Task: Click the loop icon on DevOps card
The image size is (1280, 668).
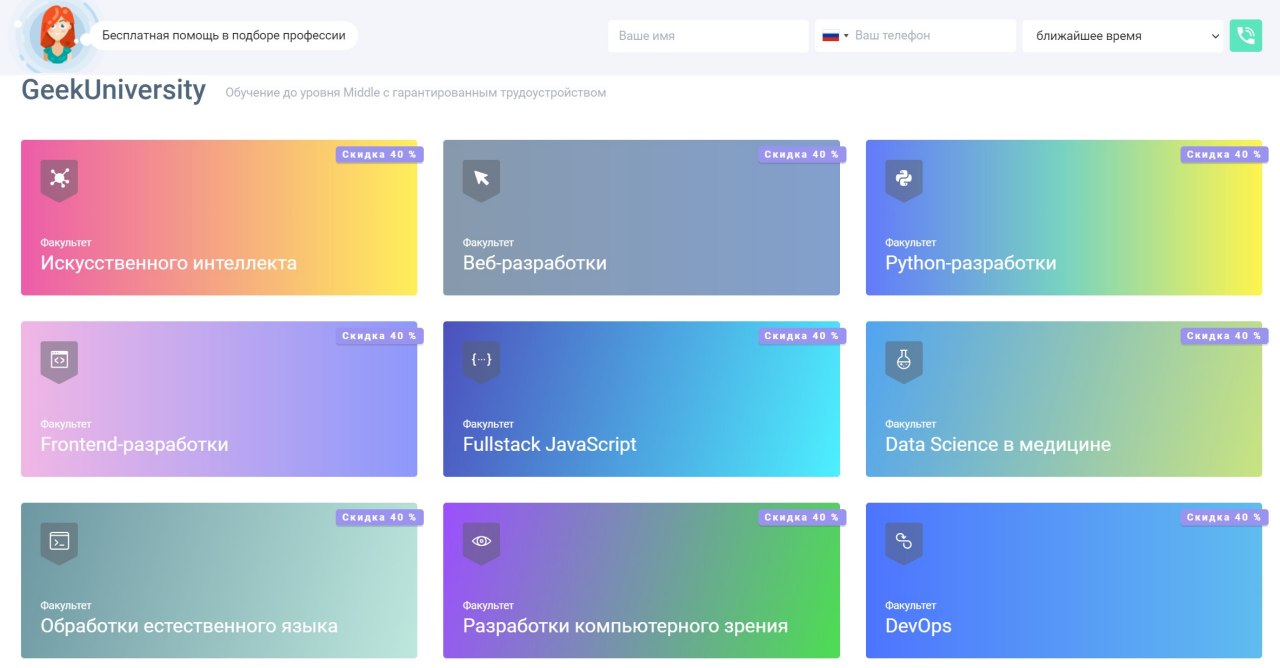Action: click(904, 542)
